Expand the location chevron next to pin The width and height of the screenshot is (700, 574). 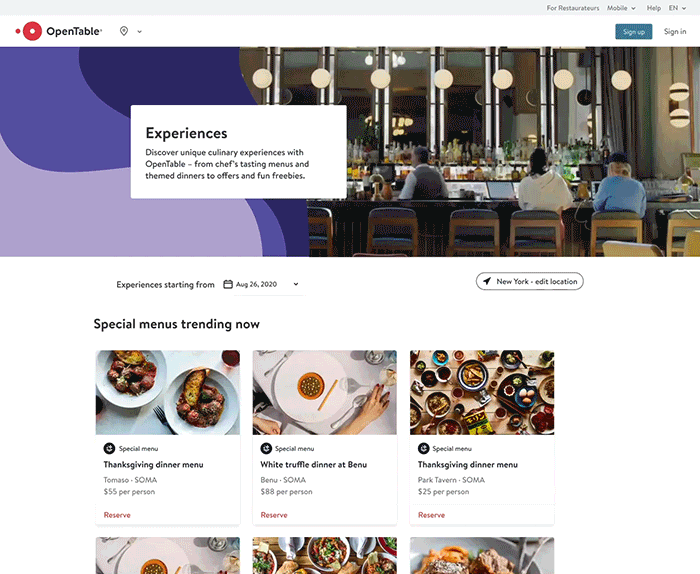(139, 32)
